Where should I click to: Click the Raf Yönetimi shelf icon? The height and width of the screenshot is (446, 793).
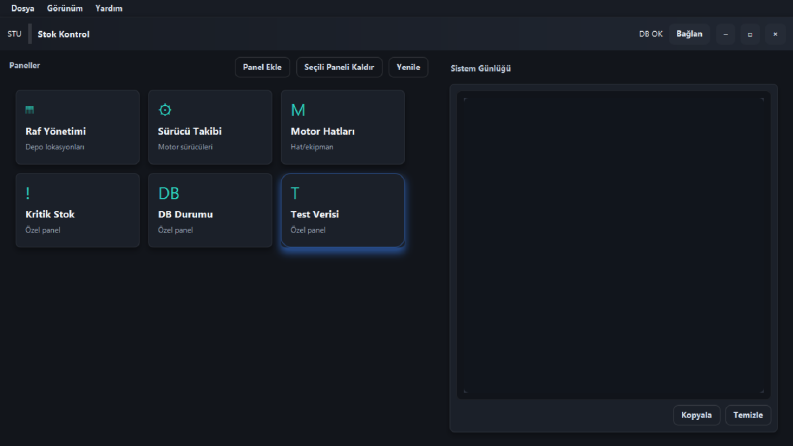pyautogui.click(x=30, y=110)
